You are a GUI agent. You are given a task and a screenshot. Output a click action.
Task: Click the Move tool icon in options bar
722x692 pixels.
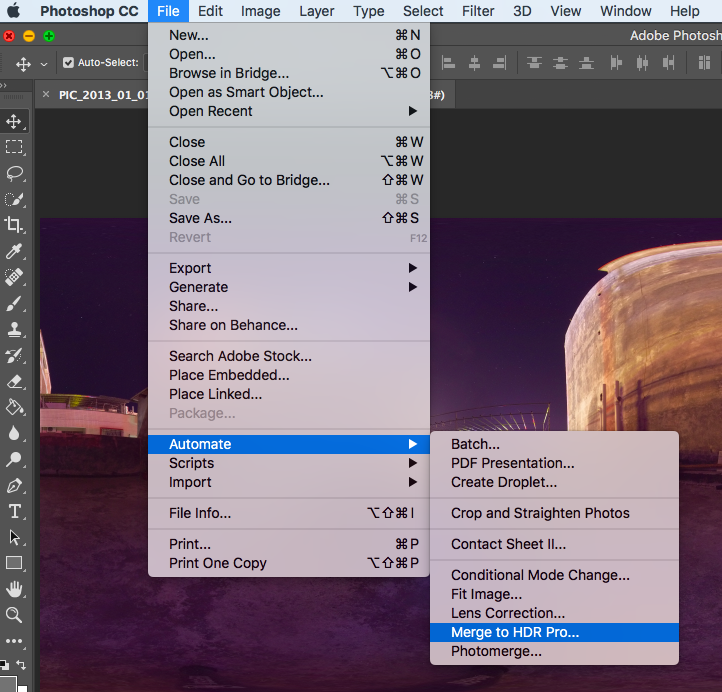(x=23, y=64)
